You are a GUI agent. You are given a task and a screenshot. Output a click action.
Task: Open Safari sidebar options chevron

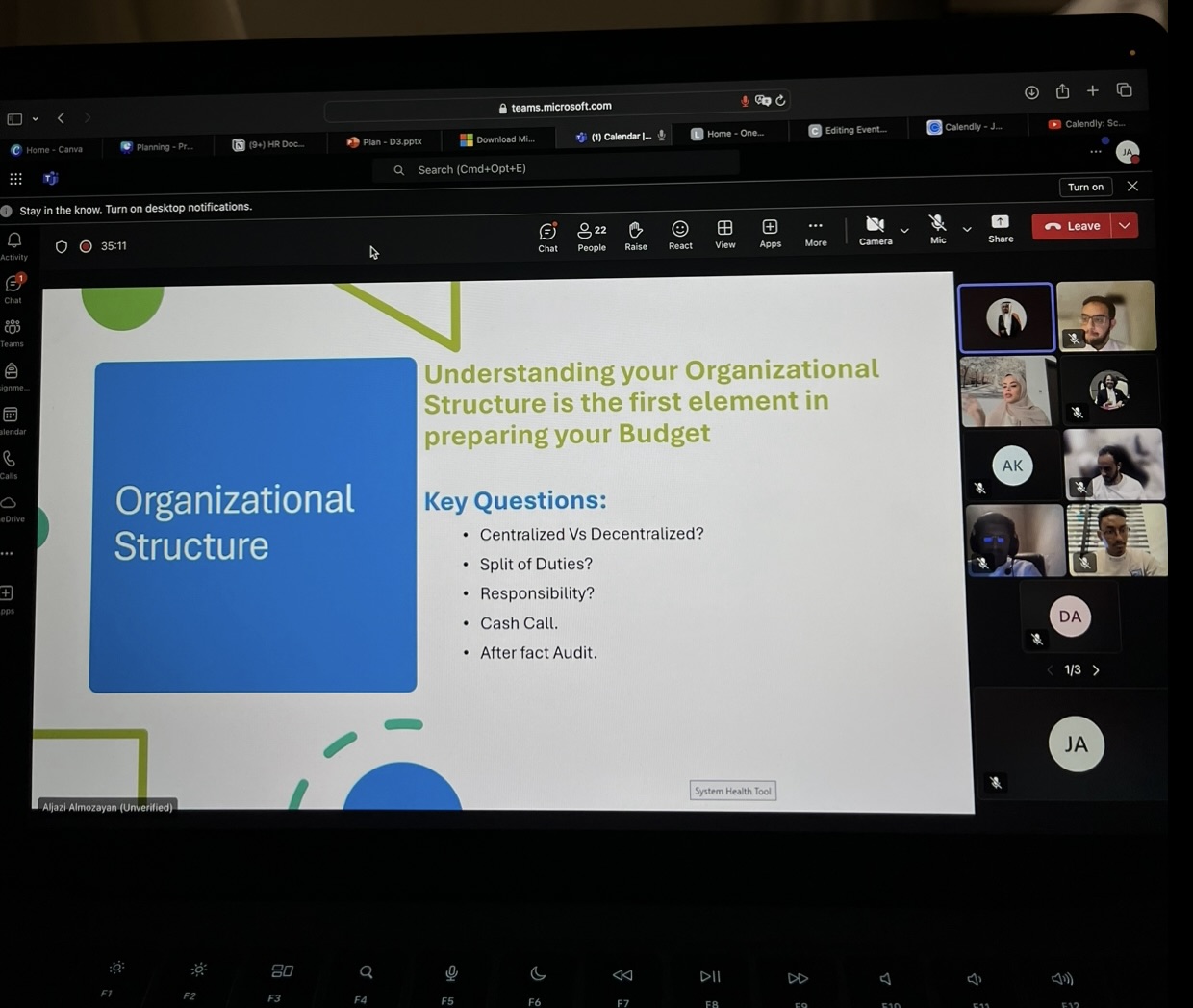(x=36, y=119)
